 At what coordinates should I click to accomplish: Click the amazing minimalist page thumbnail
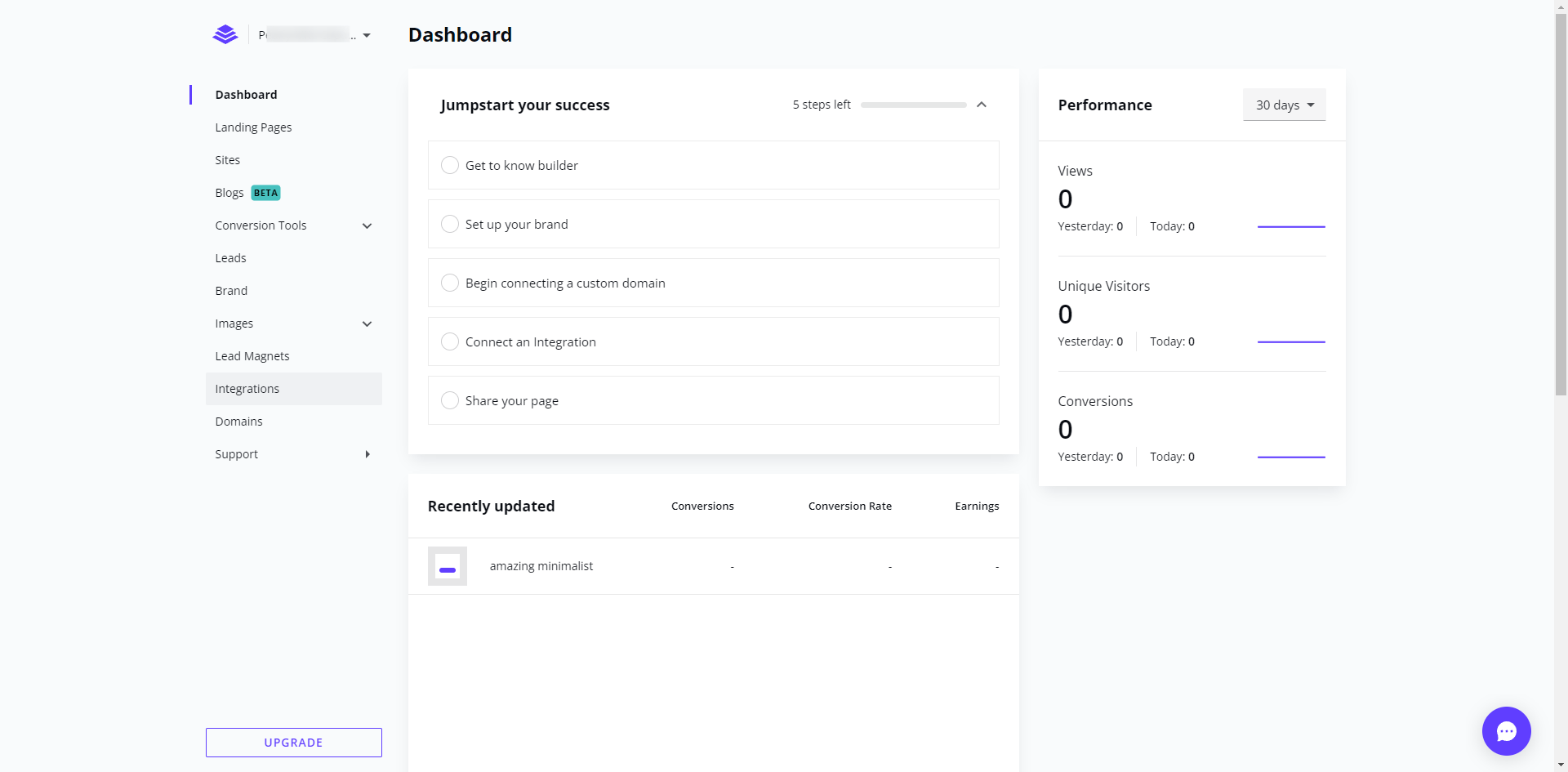point(448,566)
